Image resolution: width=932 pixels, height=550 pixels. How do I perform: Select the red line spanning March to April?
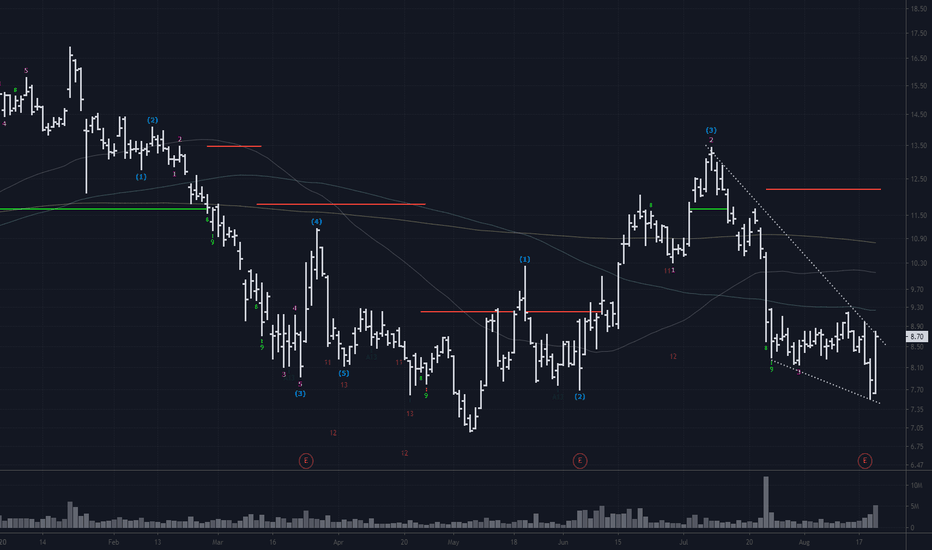(341, 205)
